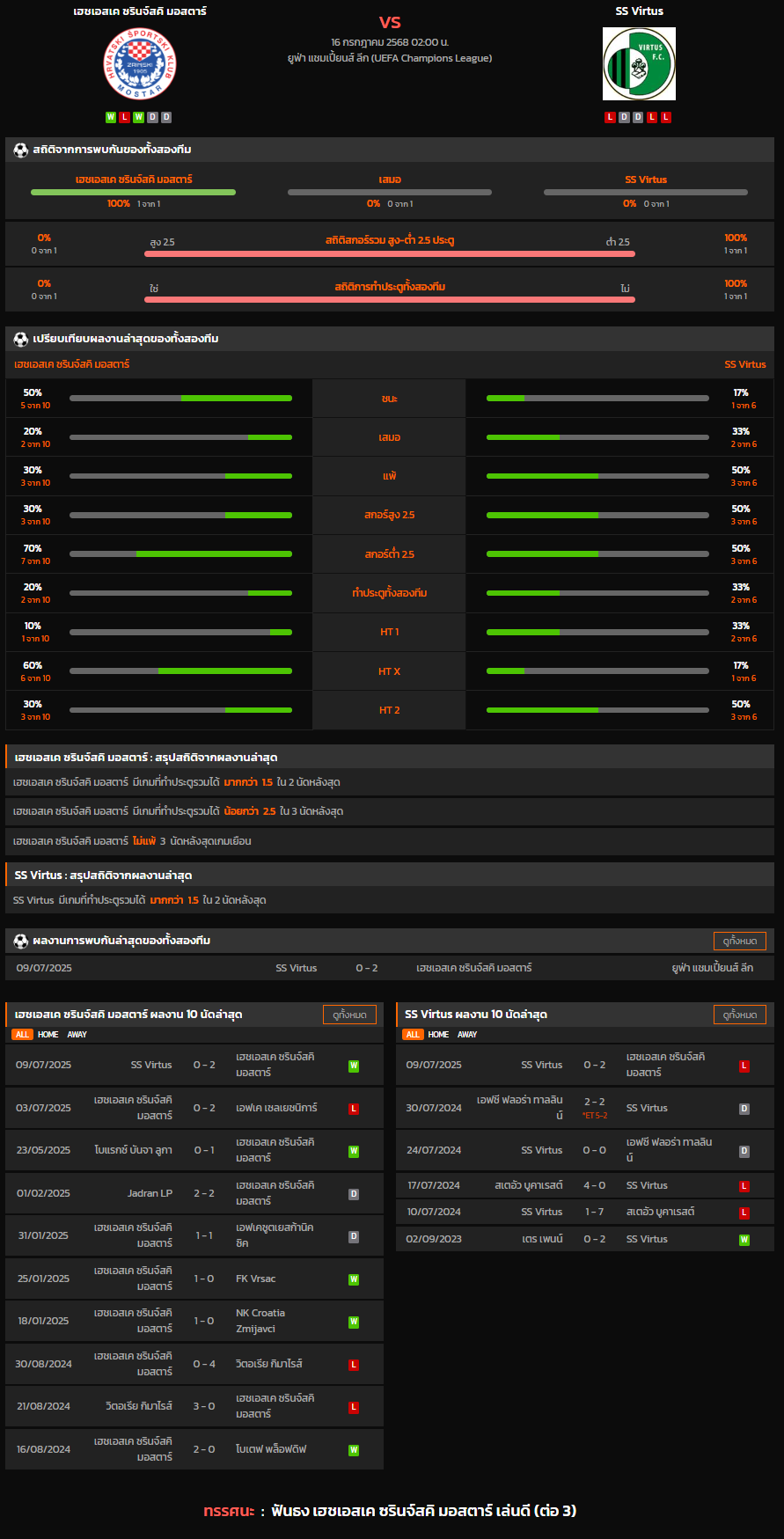The width and height of the screenshot is (784, 1539).
Task: Click the L badge on SS Virtus's 09/07/2025 row
Action: pos(744,1066)
